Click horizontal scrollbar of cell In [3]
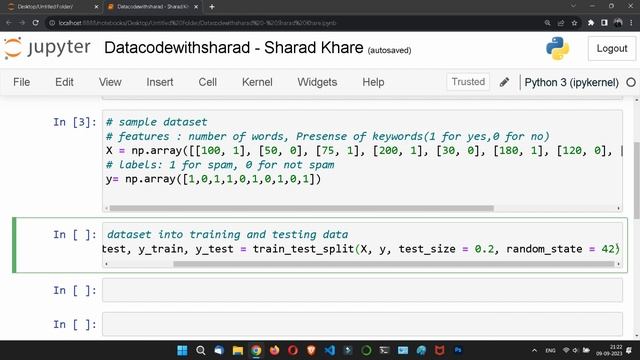 pyautogui.click(x=302, y=208)
